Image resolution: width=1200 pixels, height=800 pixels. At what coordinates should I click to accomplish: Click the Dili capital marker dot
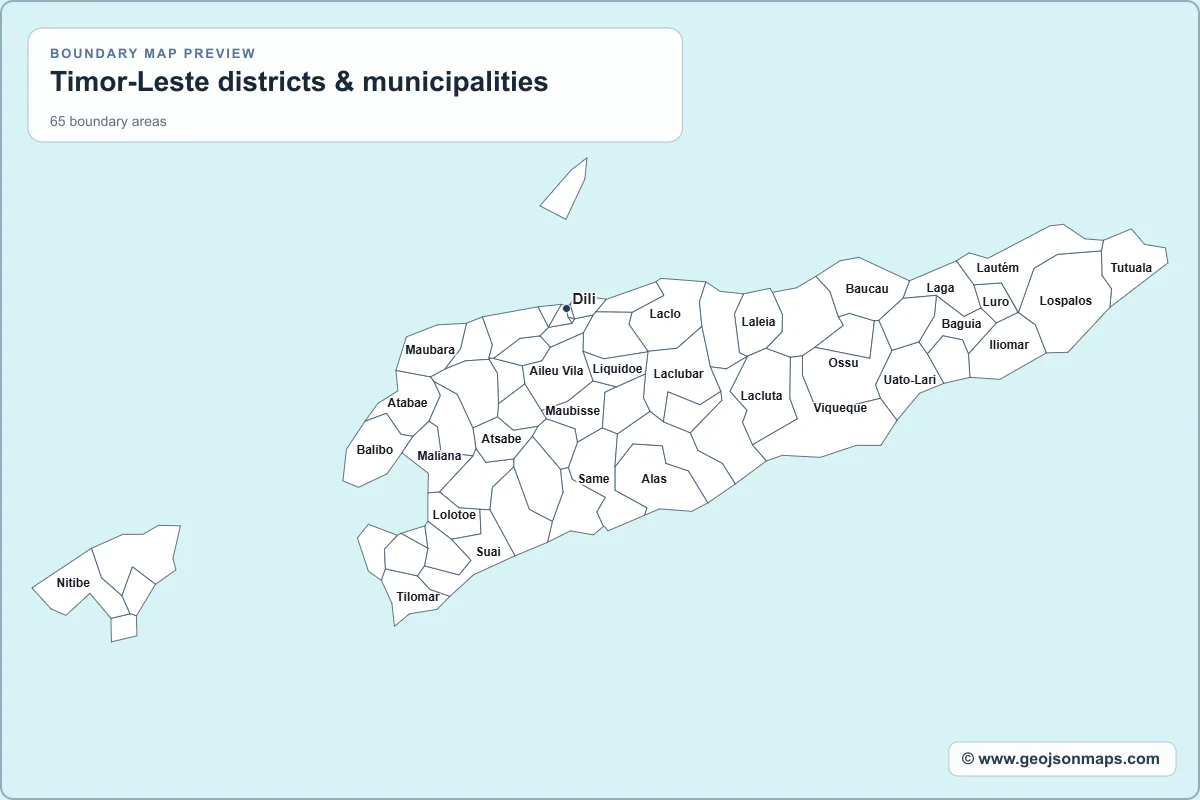566,308
